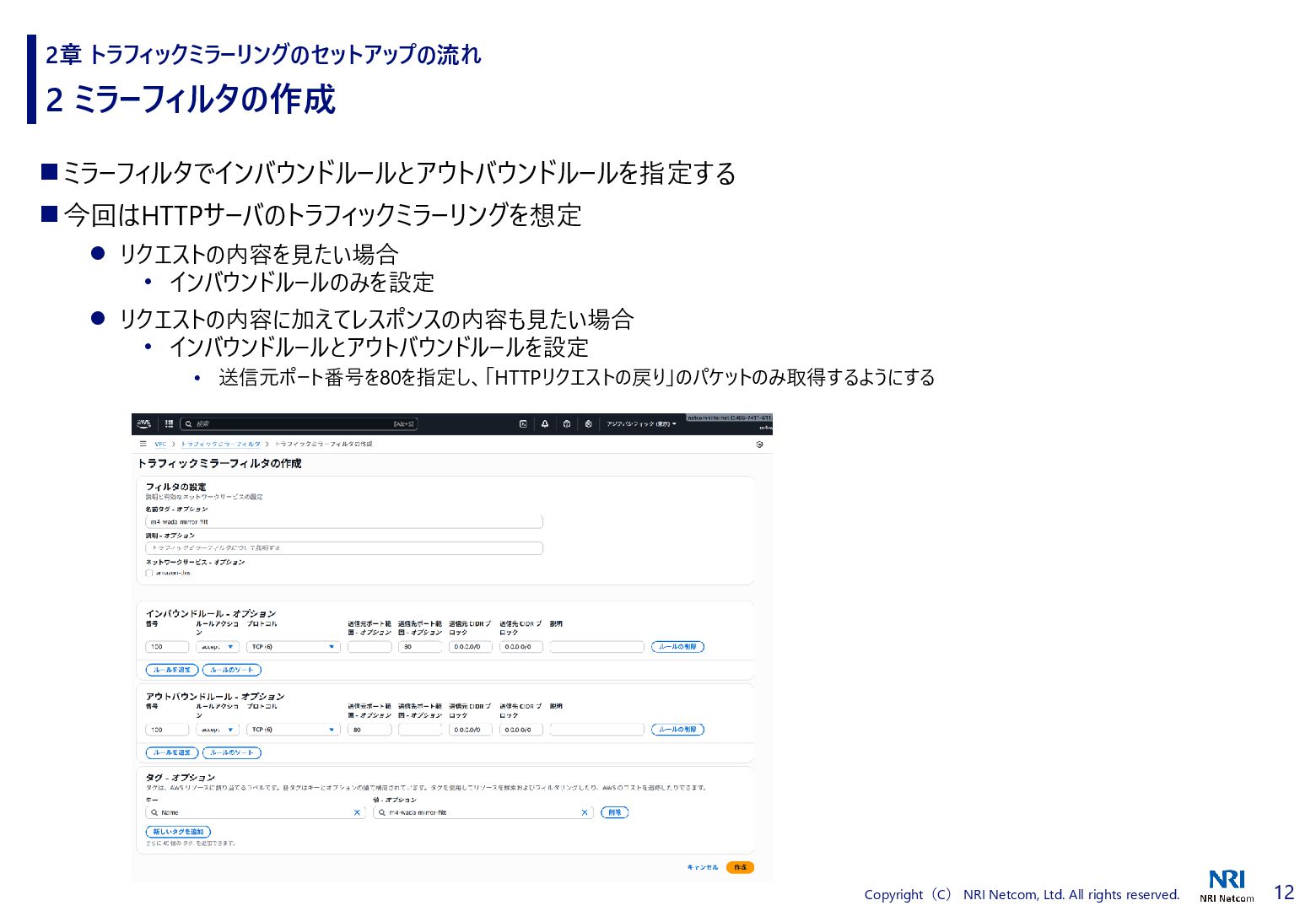Image resolution: width=1316 pixels, height=911 pixels.
Task: Click the slide title 2 ミラーフィルタの作成
Action: pos(191,100)
